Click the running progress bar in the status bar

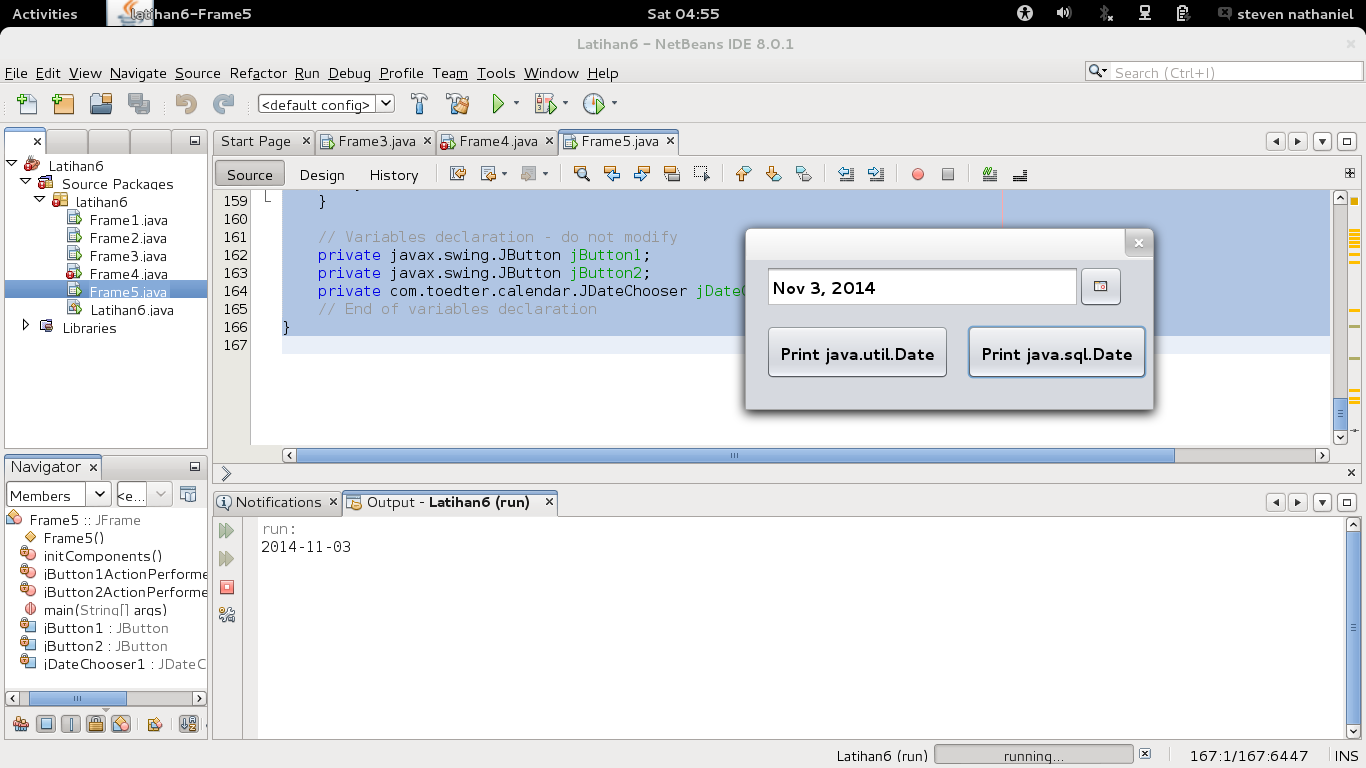pyautogui.click(x=1035, y=755)
